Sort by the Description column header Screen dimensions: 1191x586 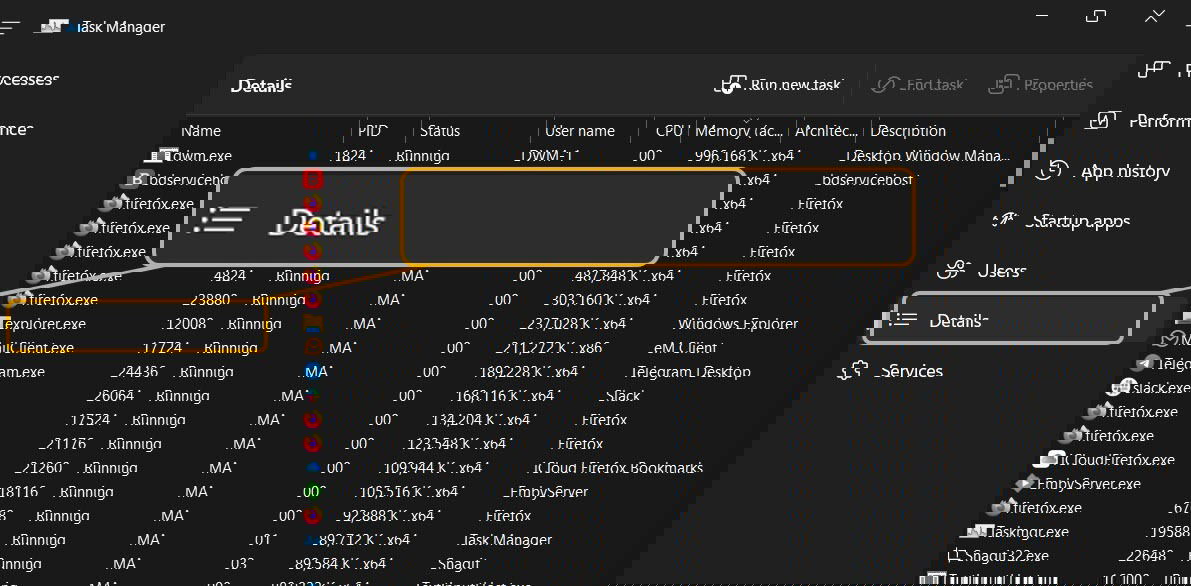(908, 131)
